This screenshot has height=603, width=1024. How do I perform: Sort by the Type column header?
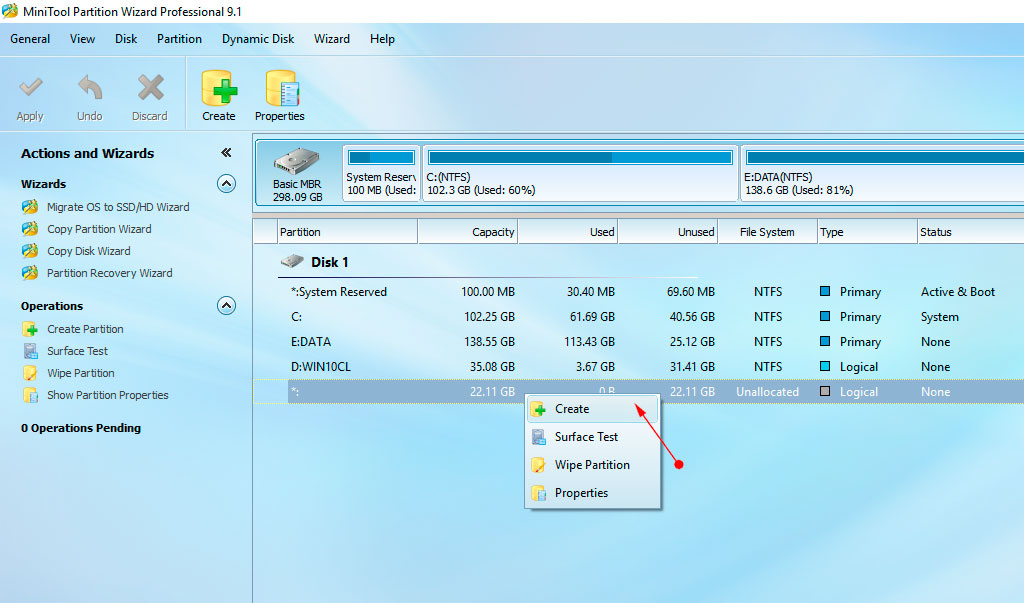(x=868, y=232)
